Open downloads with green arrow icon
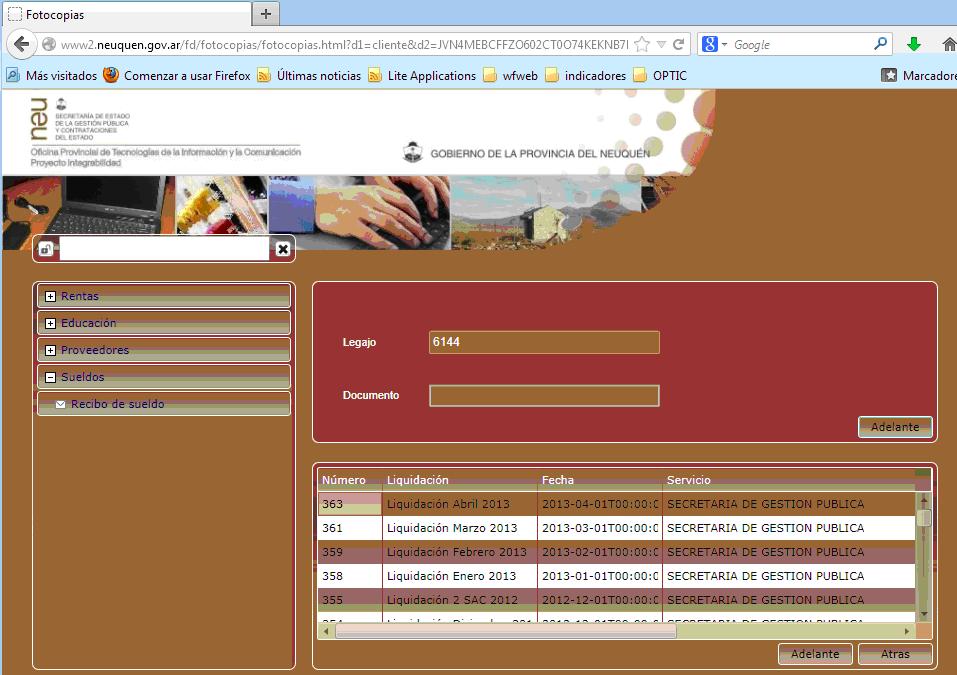Image resolution: width=957 pixels, height=675 pixels. (913, 44)
